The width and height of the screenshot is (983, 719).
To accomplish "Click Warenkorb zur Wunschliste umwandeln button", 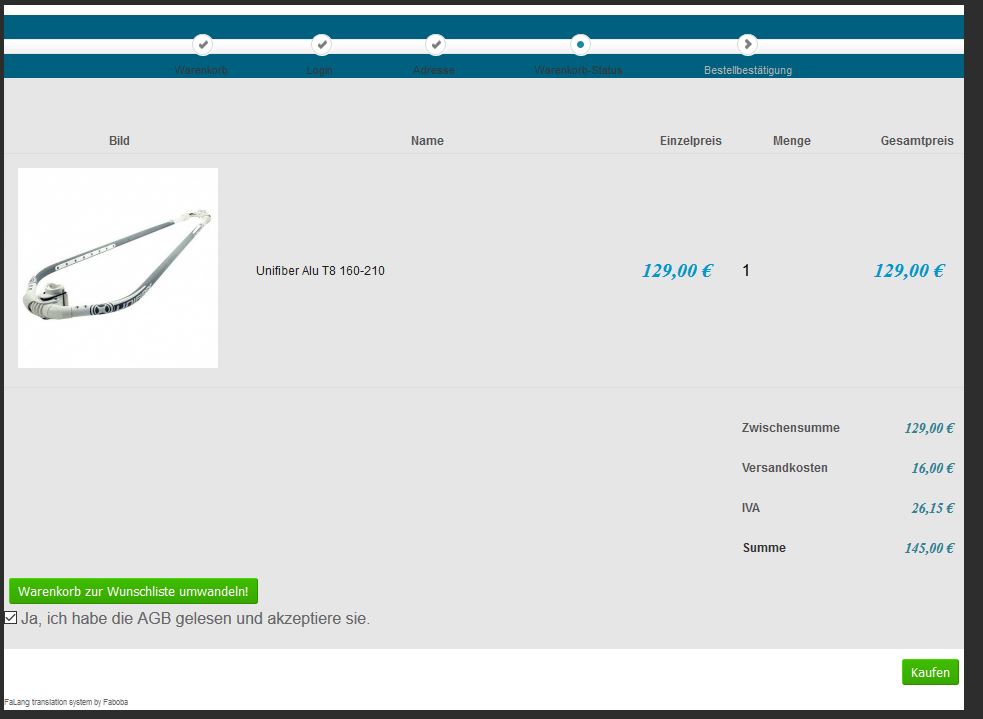I will 134,591.
